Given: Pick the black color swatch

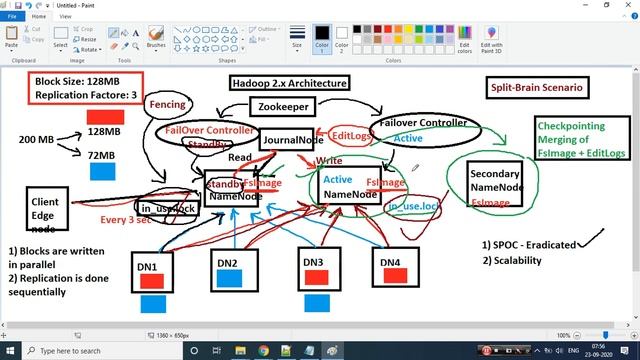Looking at the screenshot, I should (x=357, y=29).
